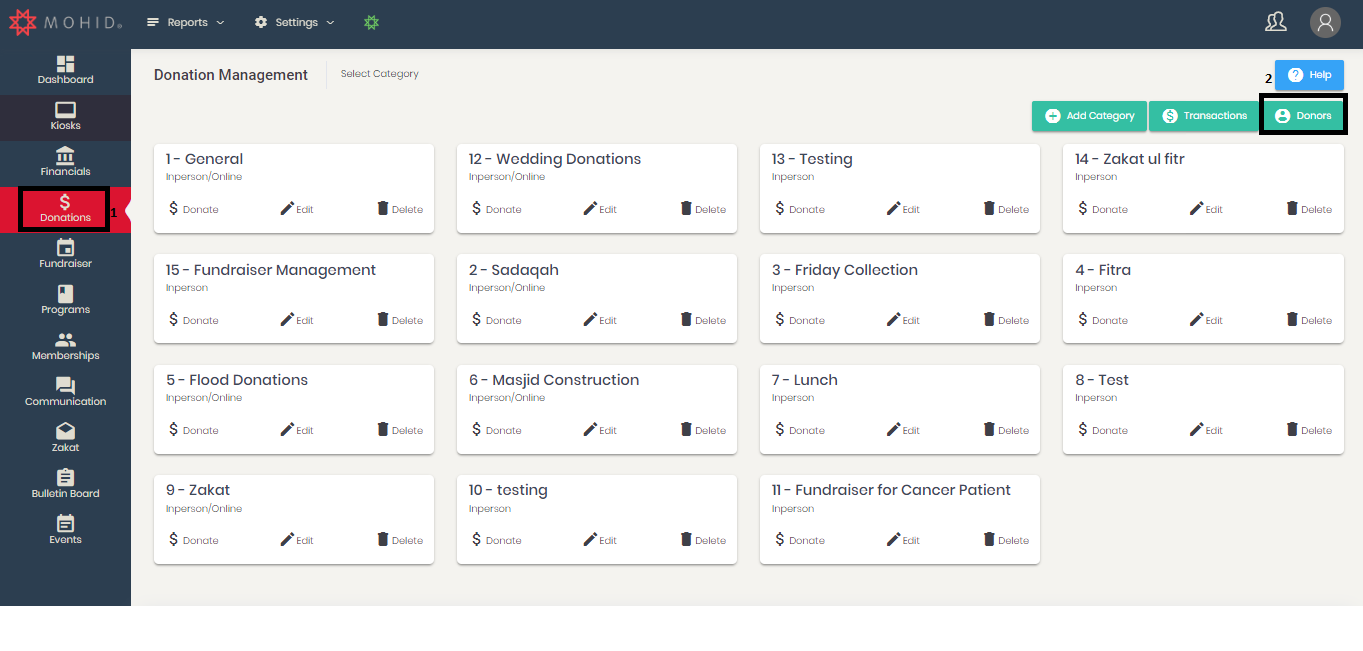Open the Zakat sidebar section
Image resolution: width=1363 pixels, height=651 pixels.
tap(65, 439)
